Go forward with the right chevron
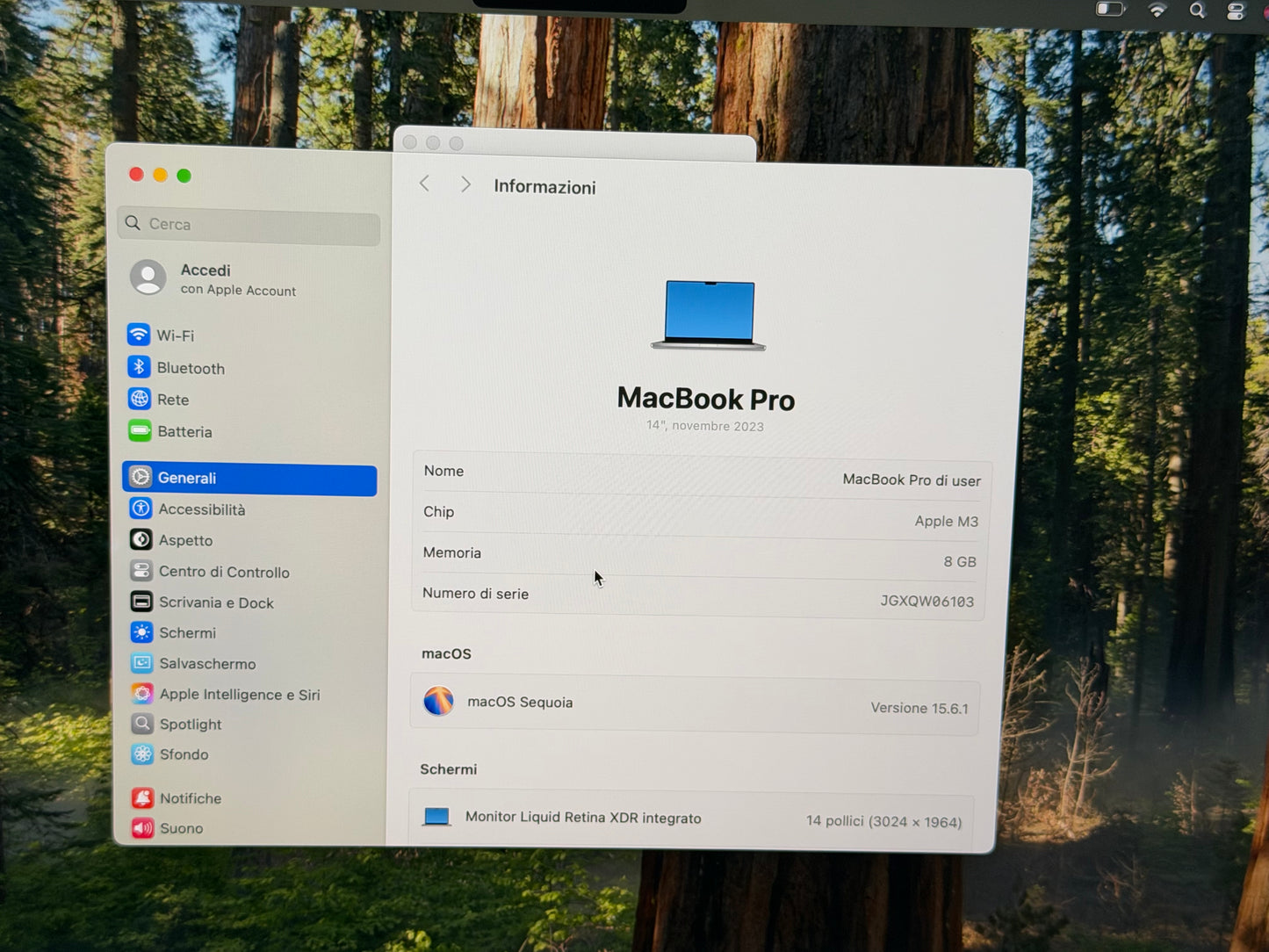Viewport: 1269px width, 952px height. 465,184
